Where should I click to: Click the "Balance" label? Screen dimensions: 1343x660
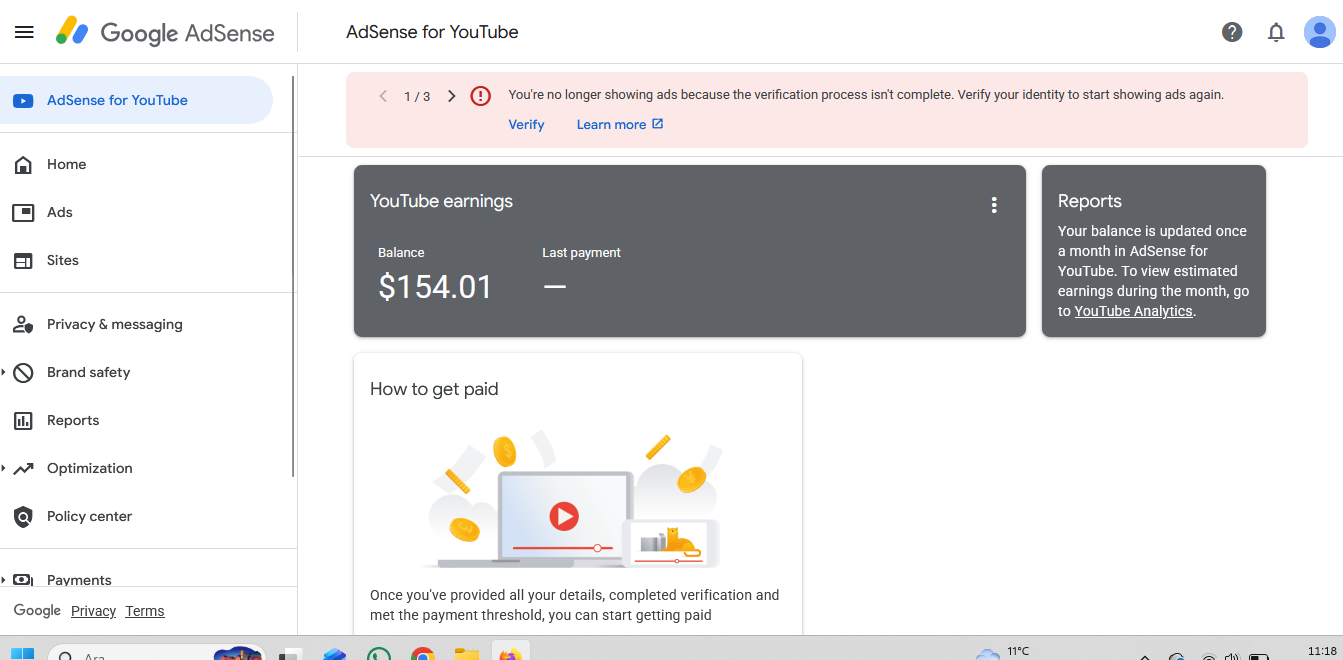tap(401, 253)
